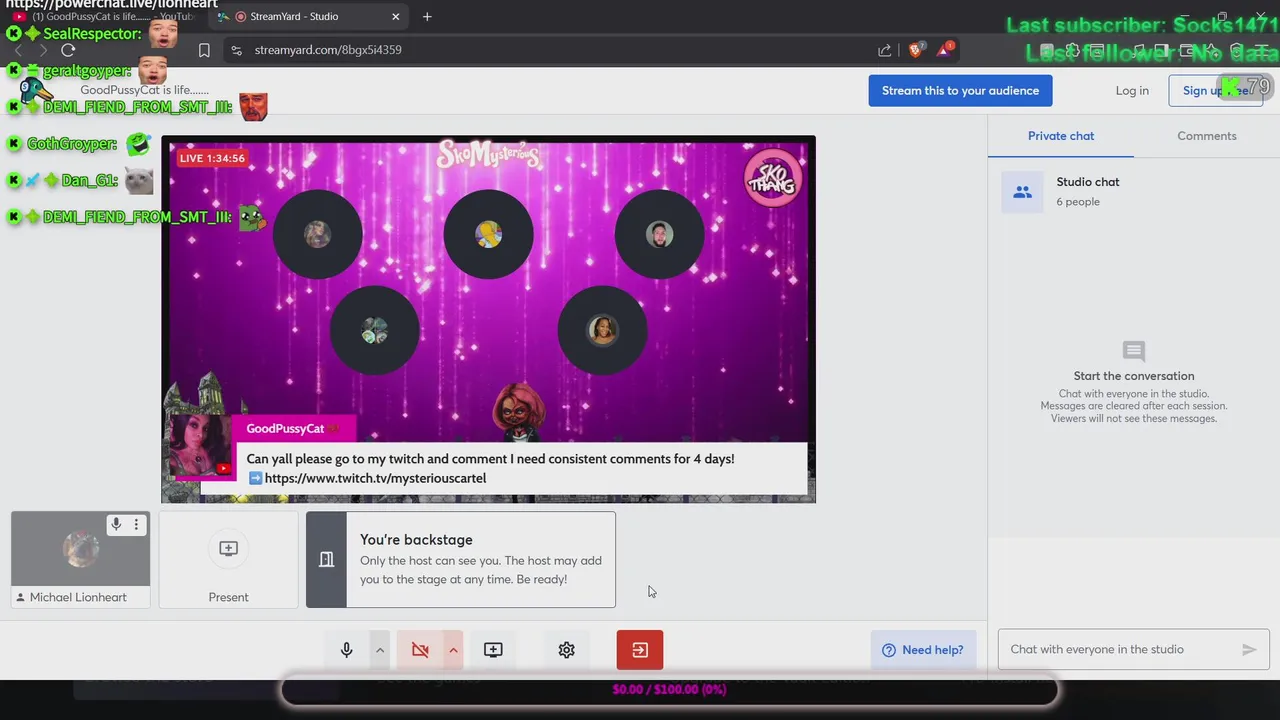Click Stream this to your audience button
The height and width of the screenshot is (720, 1280).
point(960,90)
